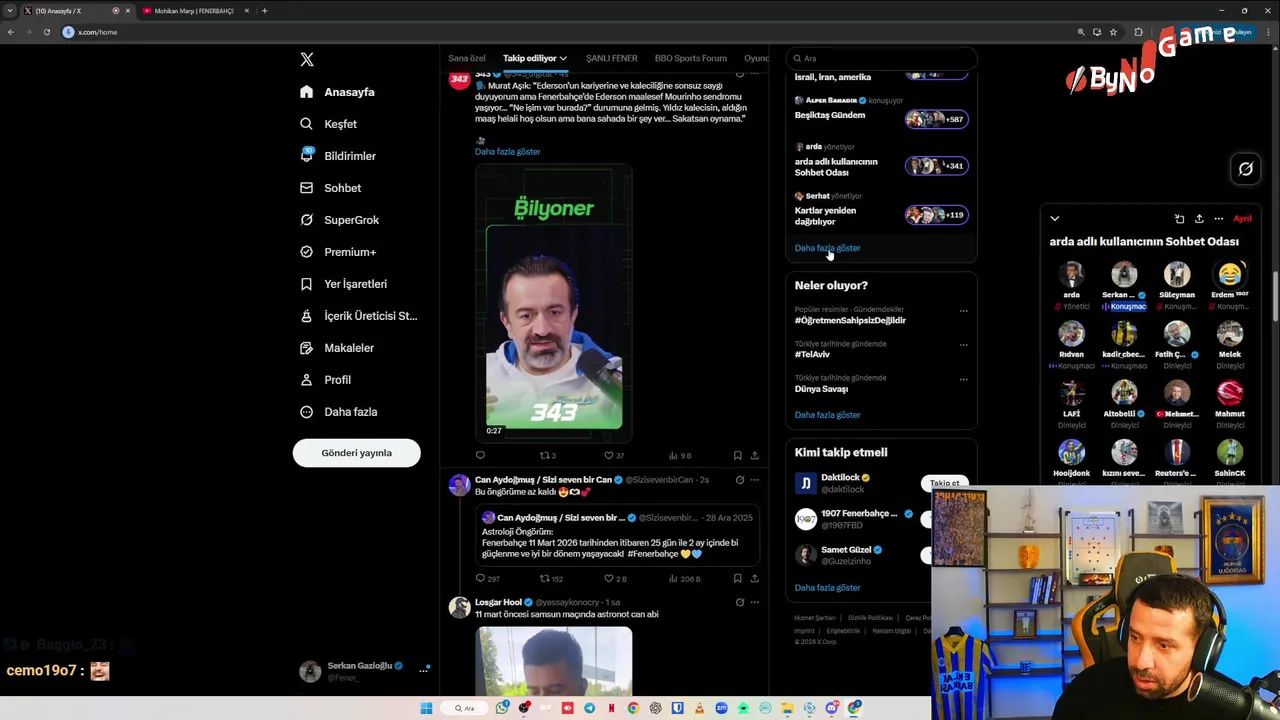The image size is (1280, 720).
Task: Switch to BBO Sports Forum tab
Action: click(690, 58)
